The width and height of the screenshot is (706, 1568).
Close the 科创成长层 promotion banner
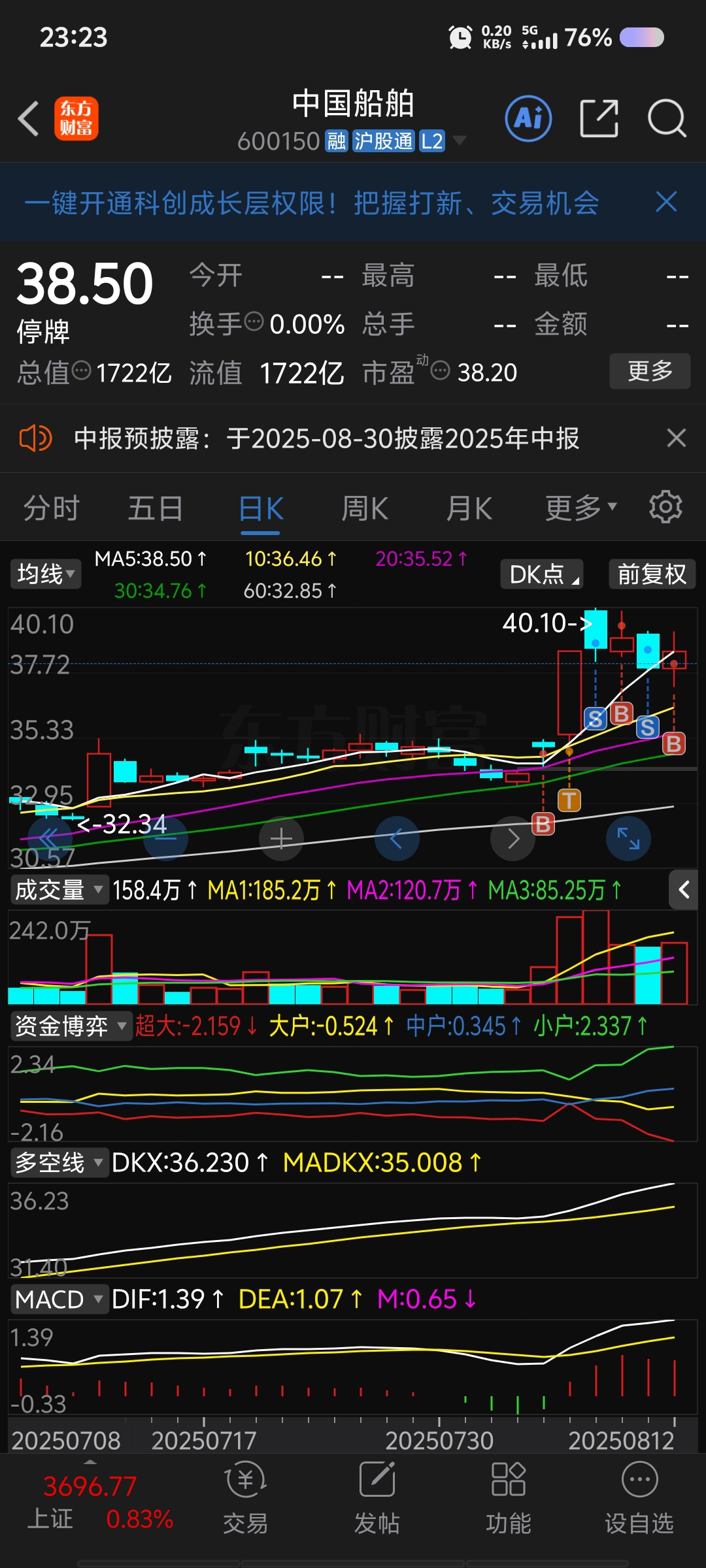pos(666,202)
